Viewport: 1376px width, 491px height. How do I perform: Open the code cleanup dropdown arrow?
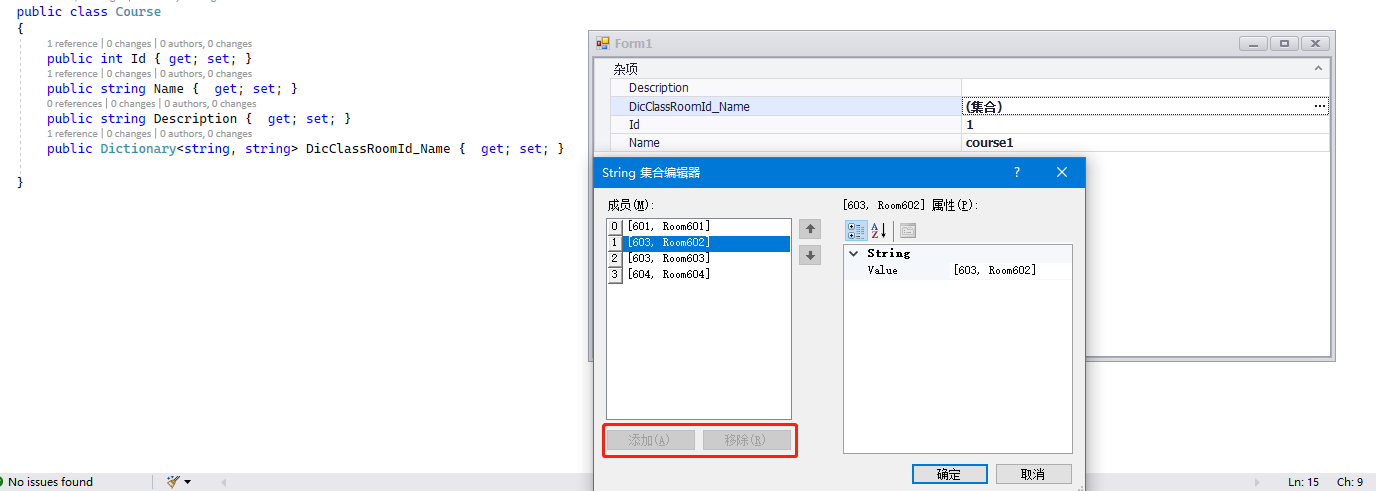pyautogui.click(x=187, y=482)
